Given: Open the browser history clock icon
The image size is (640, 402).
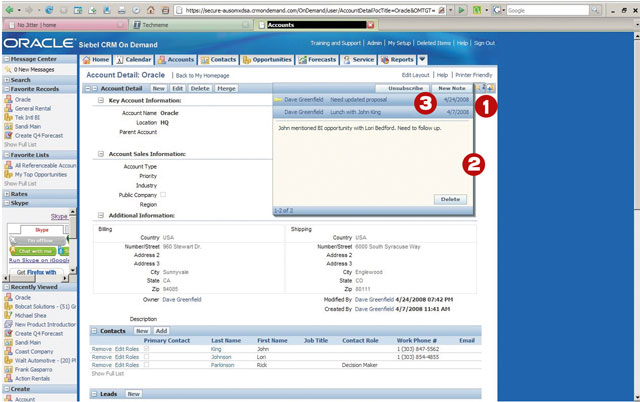Looking at the screenshot, I should click(136, 10).
